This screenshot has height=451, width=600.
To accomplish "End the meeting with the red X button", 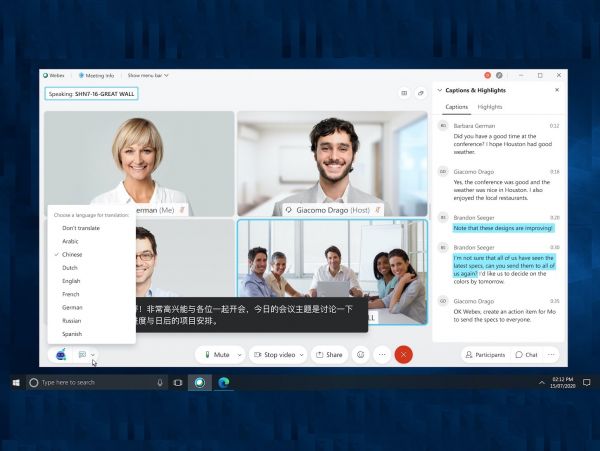I will [403, 355].
